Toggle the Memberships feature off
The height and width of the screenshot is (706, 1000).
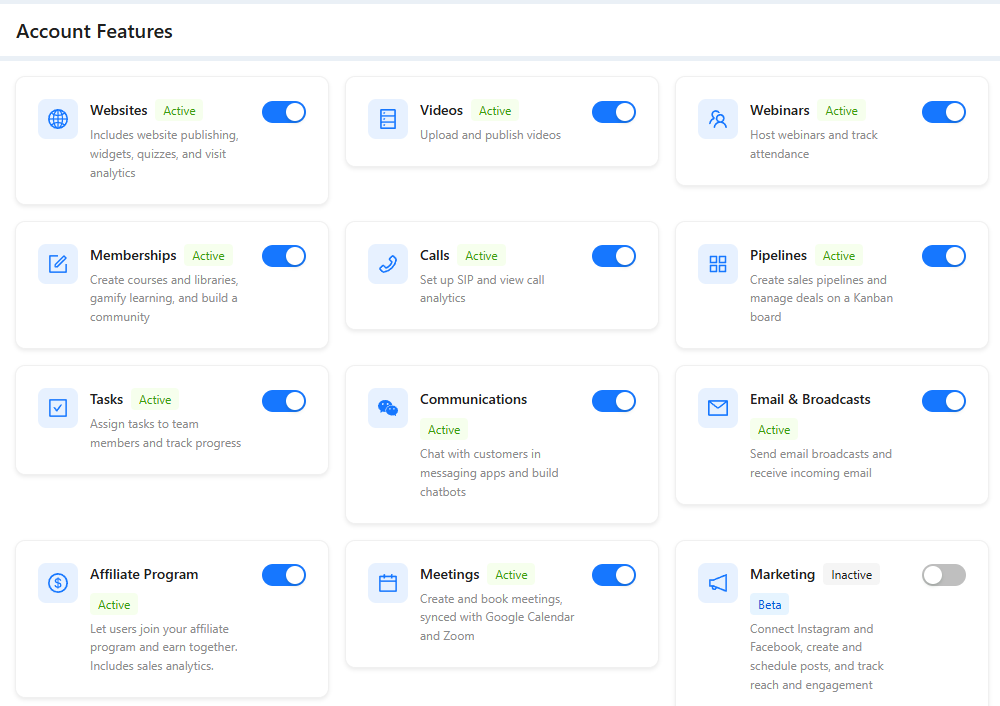[x=284, y=256]
